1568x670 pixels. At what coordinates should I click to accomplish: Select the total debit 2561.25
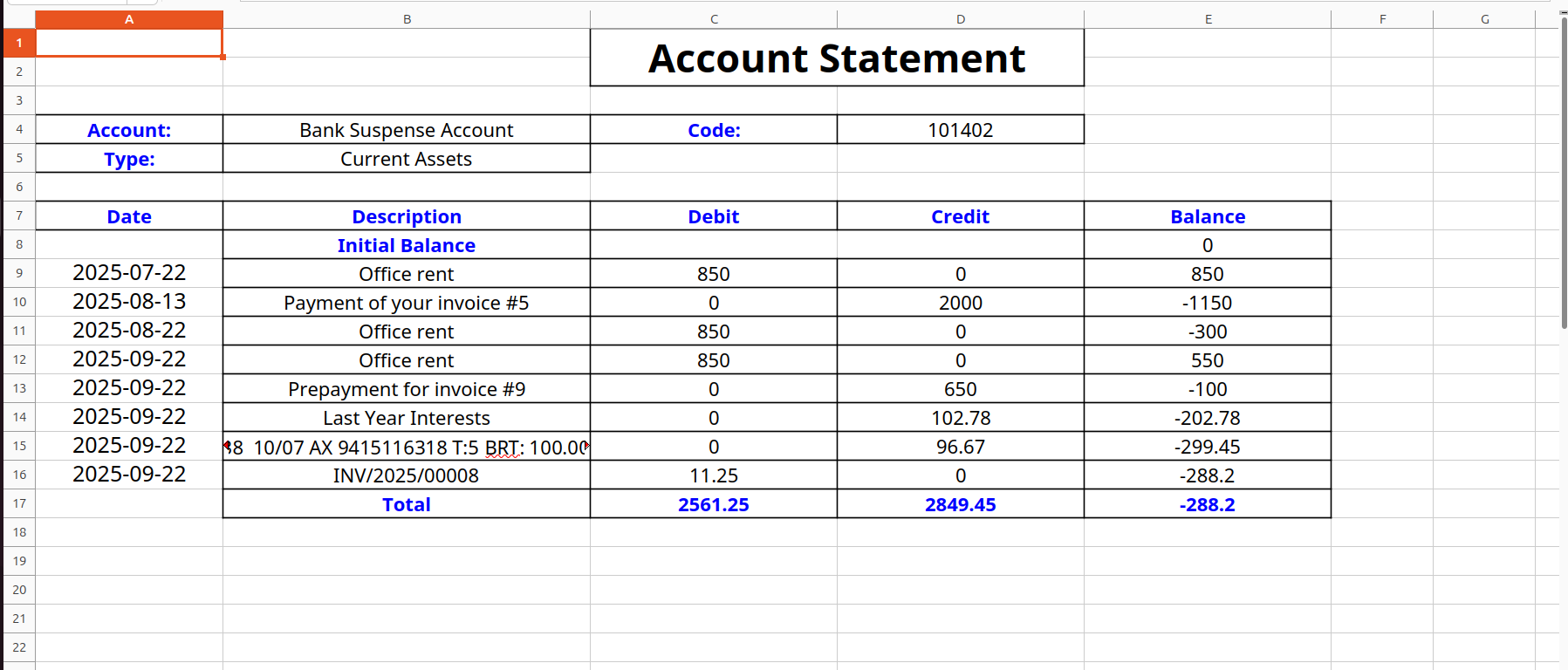[714, 503]
